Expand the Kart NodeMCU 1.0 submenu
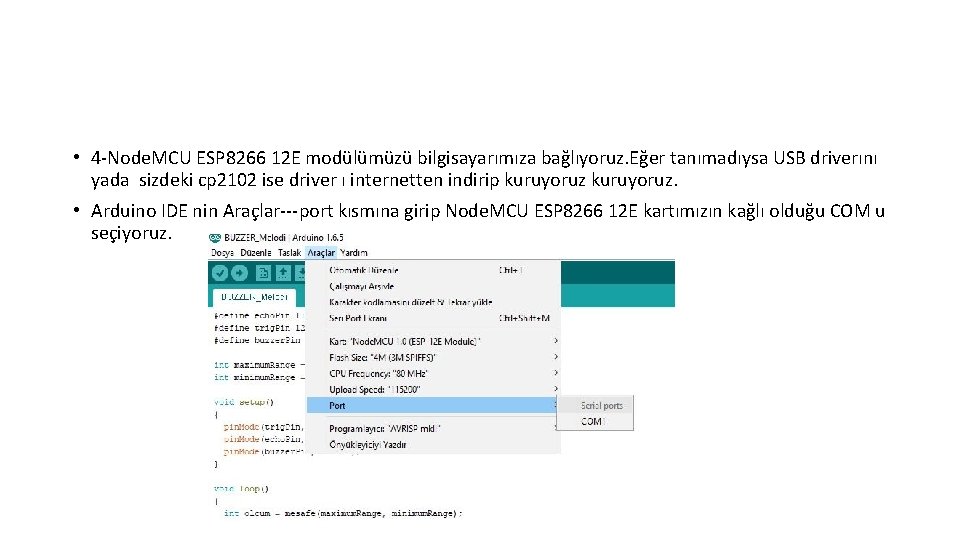 (x=433, y=341)
